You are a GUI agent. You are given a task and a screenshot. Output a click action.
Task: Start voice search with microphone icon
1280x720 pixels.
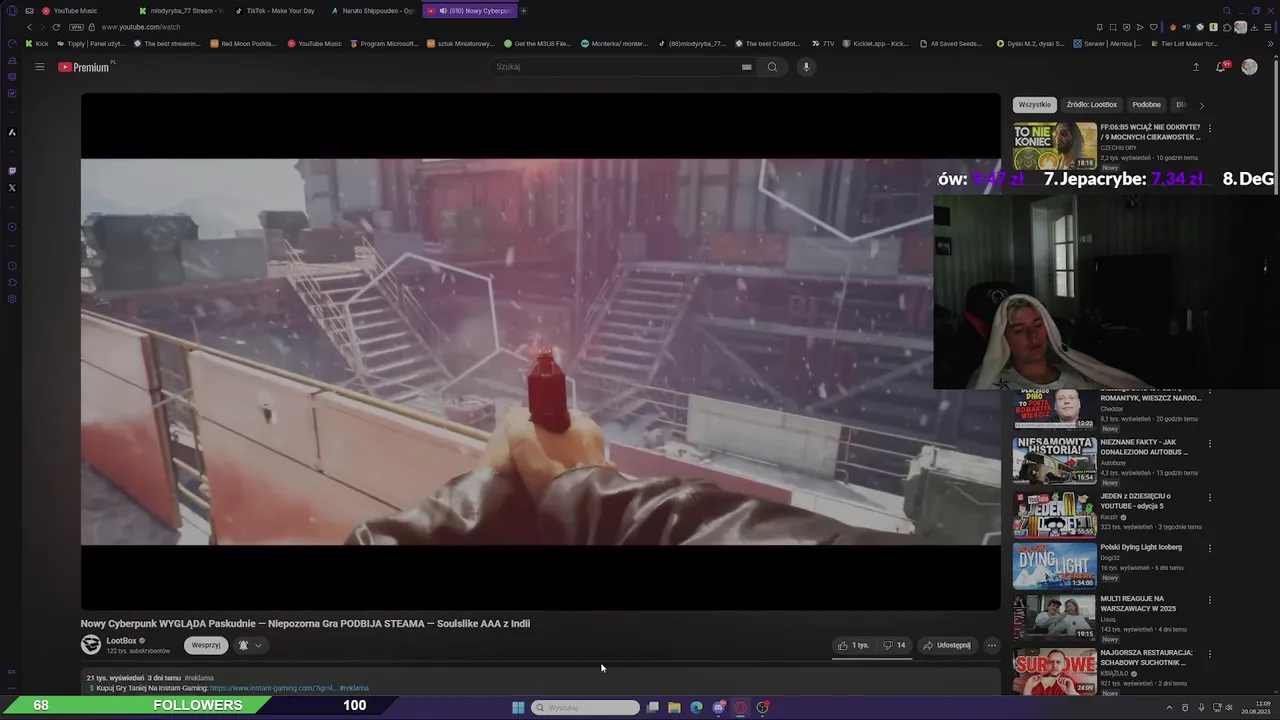806,67
